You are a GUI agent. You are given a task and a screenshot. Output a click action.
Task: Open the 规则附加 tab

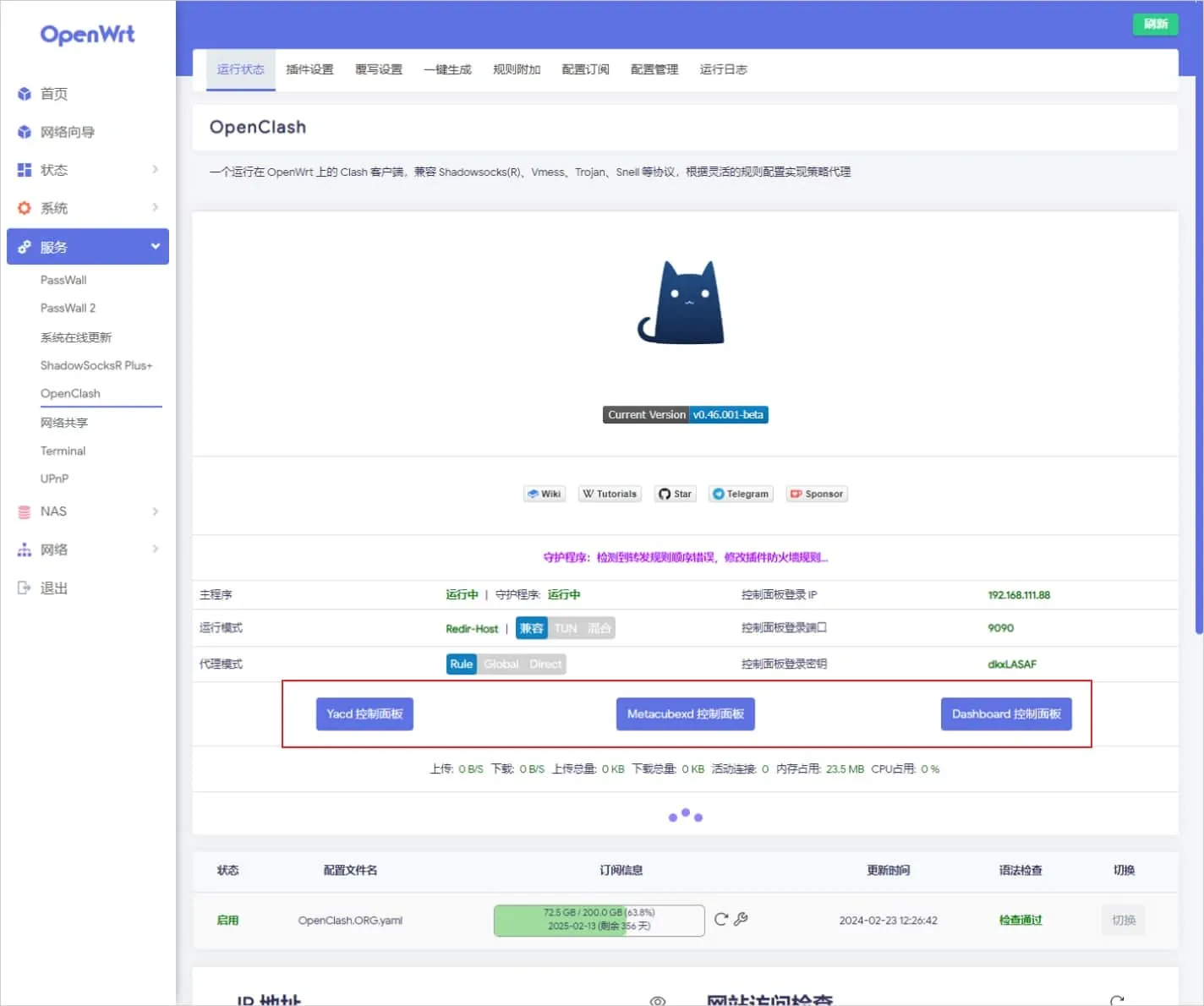click(517, 69)
